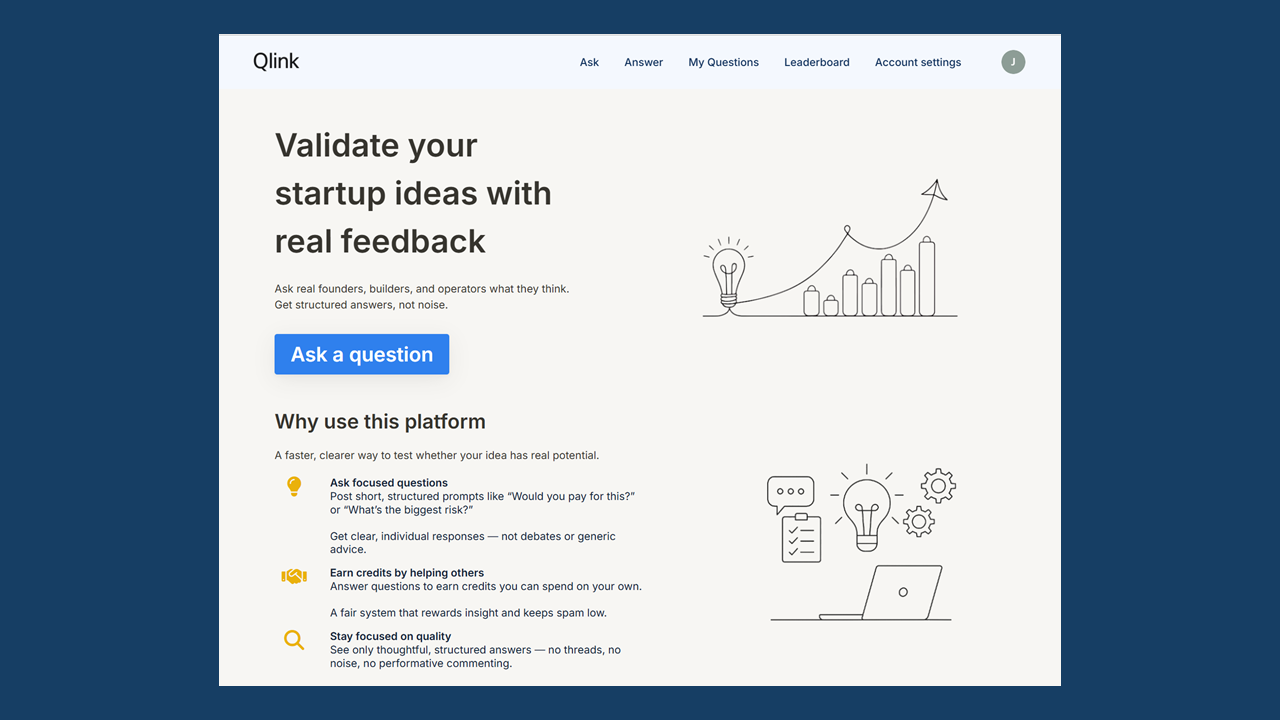The width and height of the screenshot is (1280, 720).
Task: Click the headline Validate your startup ideas
Action: click(x=413, y=193)
